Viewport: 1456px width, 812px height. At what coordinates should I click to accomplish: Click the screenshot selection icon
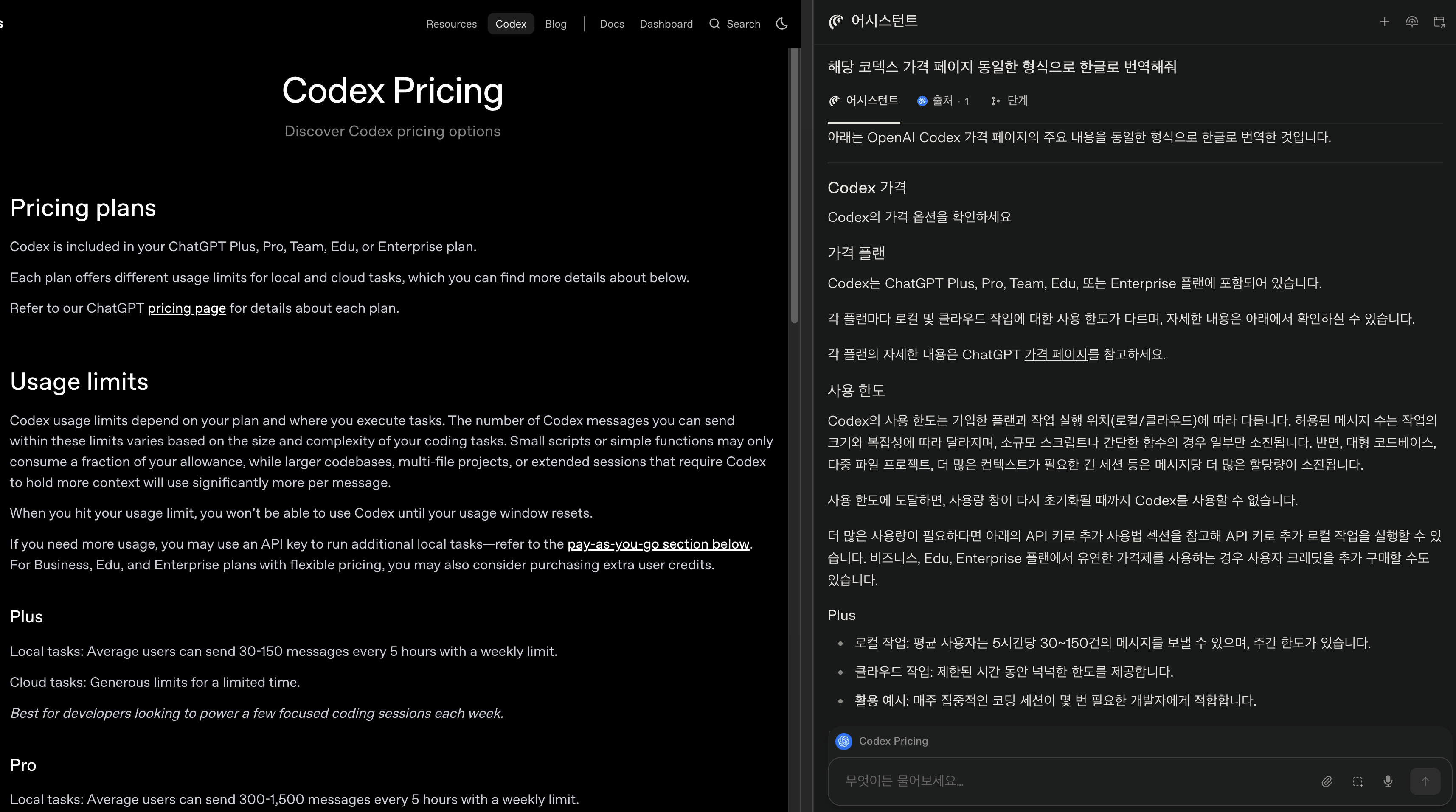click(x=1358, y=781)
